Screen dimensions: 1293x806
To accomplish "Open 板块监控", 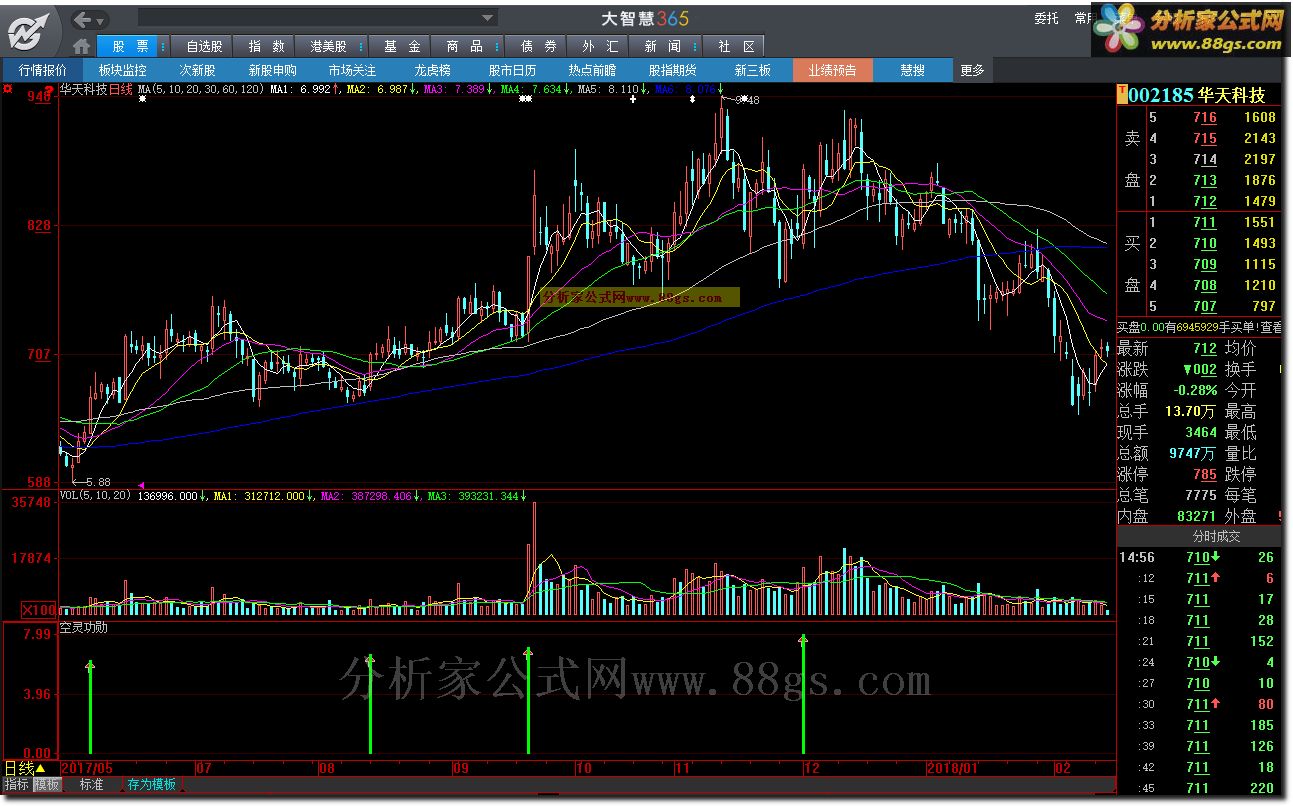I will [x=122, y=70].
